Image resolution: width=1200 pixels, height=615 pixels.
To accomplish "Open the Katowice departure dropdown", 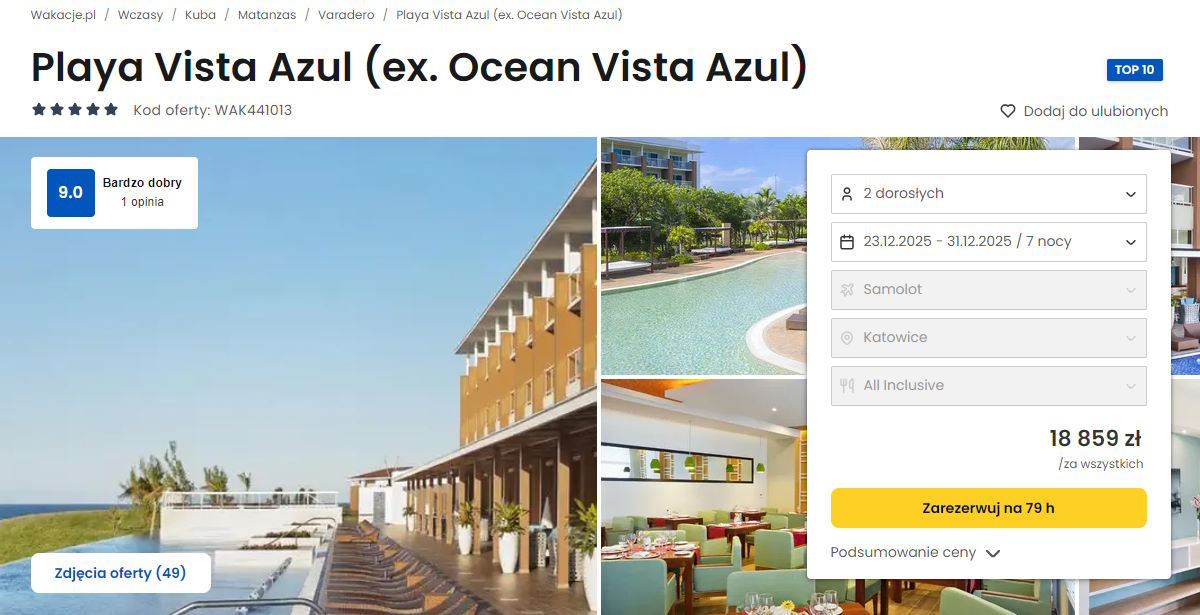I will coord(989,338).
